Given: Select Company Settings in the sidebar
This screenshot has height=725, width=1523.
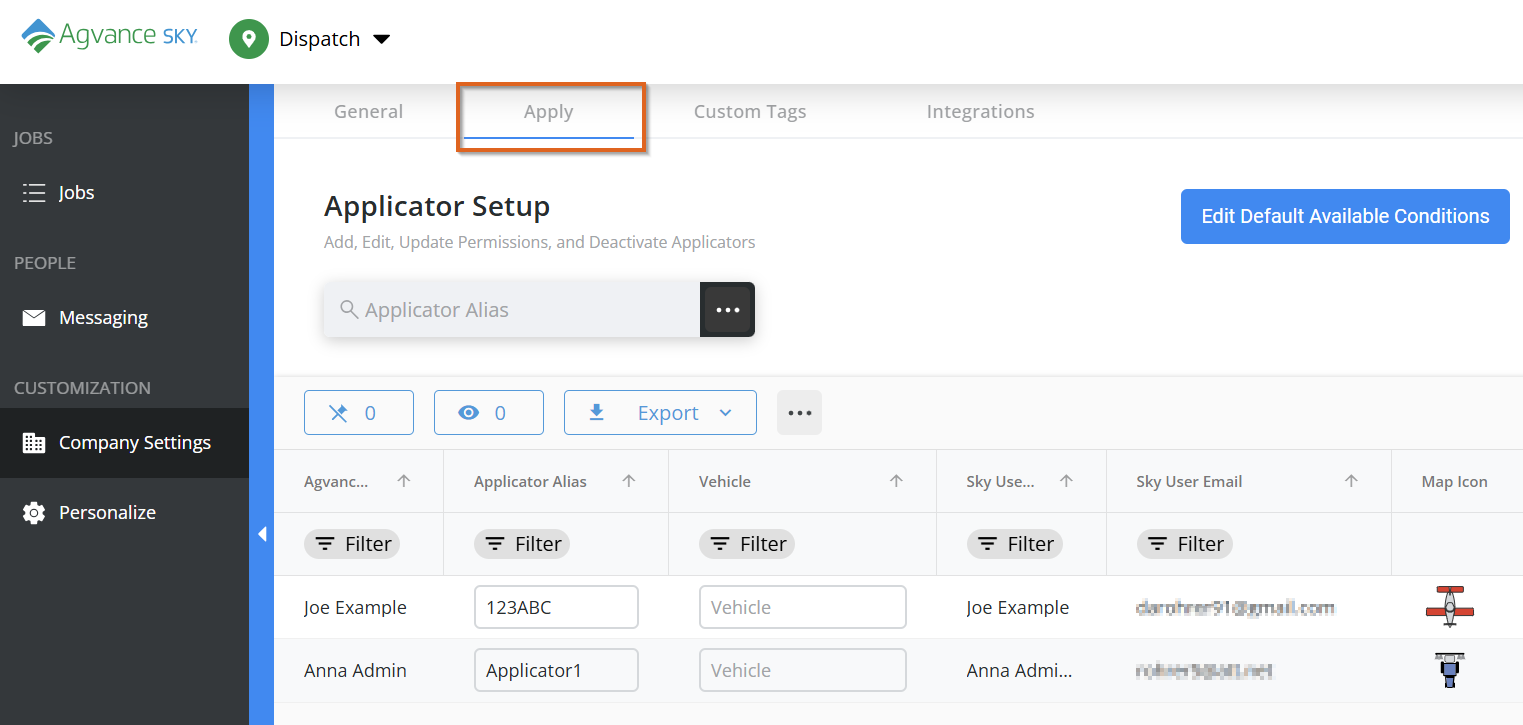Looking at the screenshot, I should (x=124, y=443).
